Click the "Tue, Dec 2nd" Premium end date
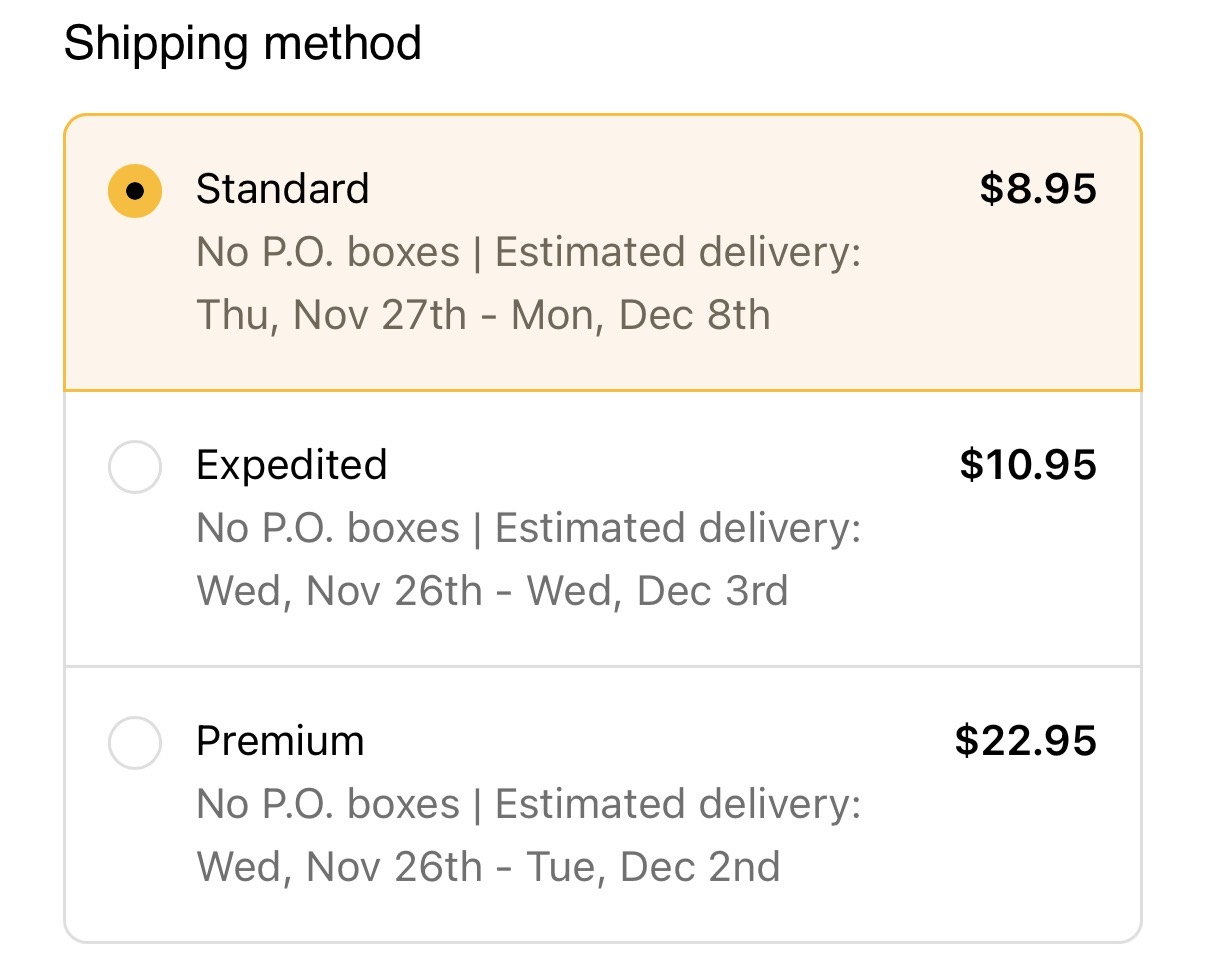This screenshot has height=968, width=1206. click(650, 868)
